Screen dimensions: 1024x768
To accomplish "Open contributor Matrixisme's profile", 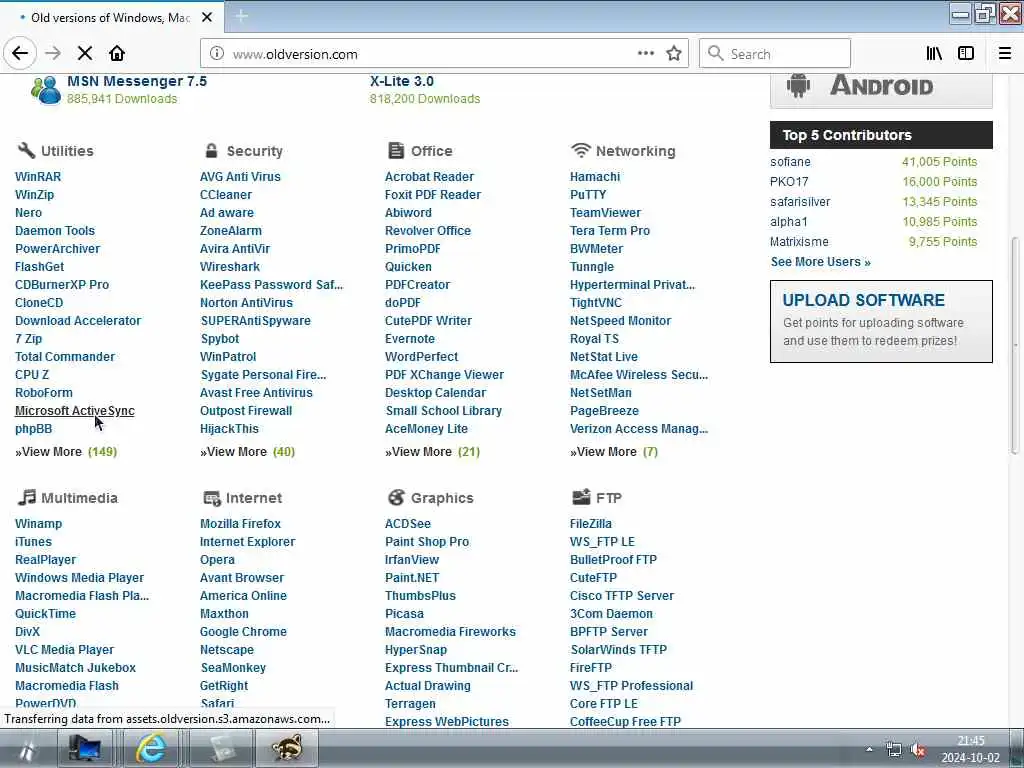I will 799,242.
